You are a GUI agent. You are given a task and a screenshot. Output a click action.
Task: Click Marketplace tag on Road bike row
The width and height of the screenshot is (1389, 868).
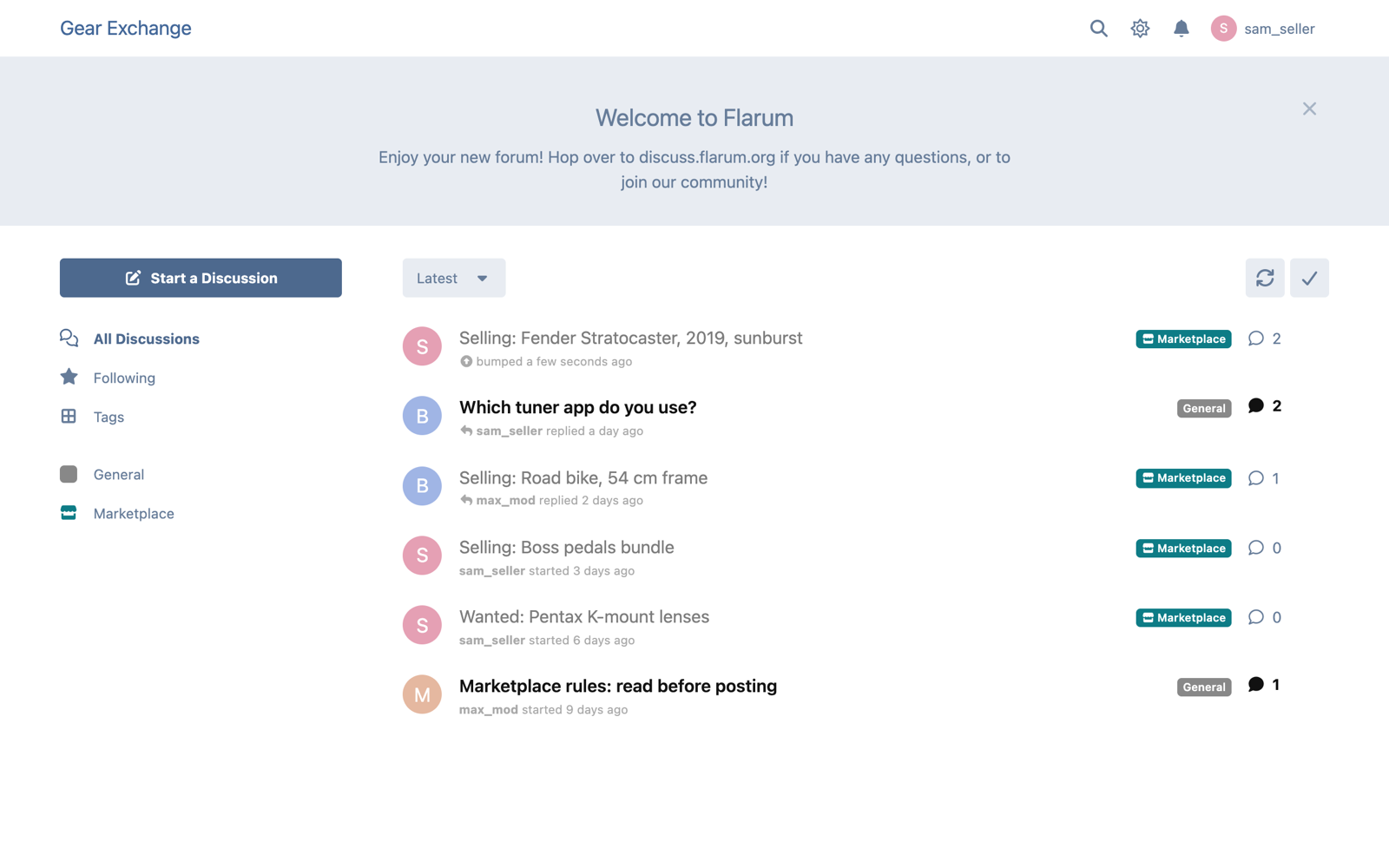(x=1183, y=478)
